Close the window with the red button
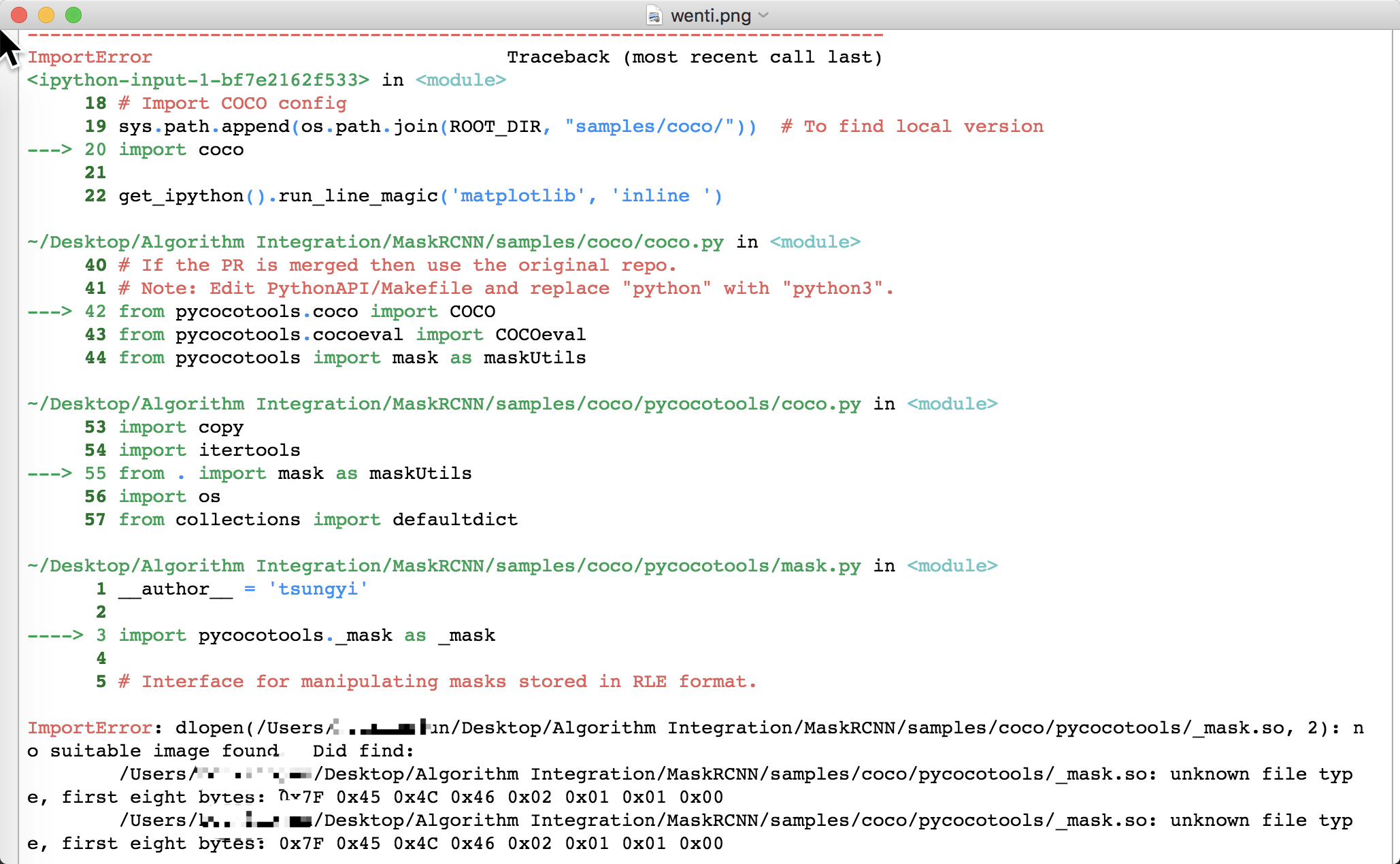Viewport: 1400px width, 864px height. click(x=19, y=15)
